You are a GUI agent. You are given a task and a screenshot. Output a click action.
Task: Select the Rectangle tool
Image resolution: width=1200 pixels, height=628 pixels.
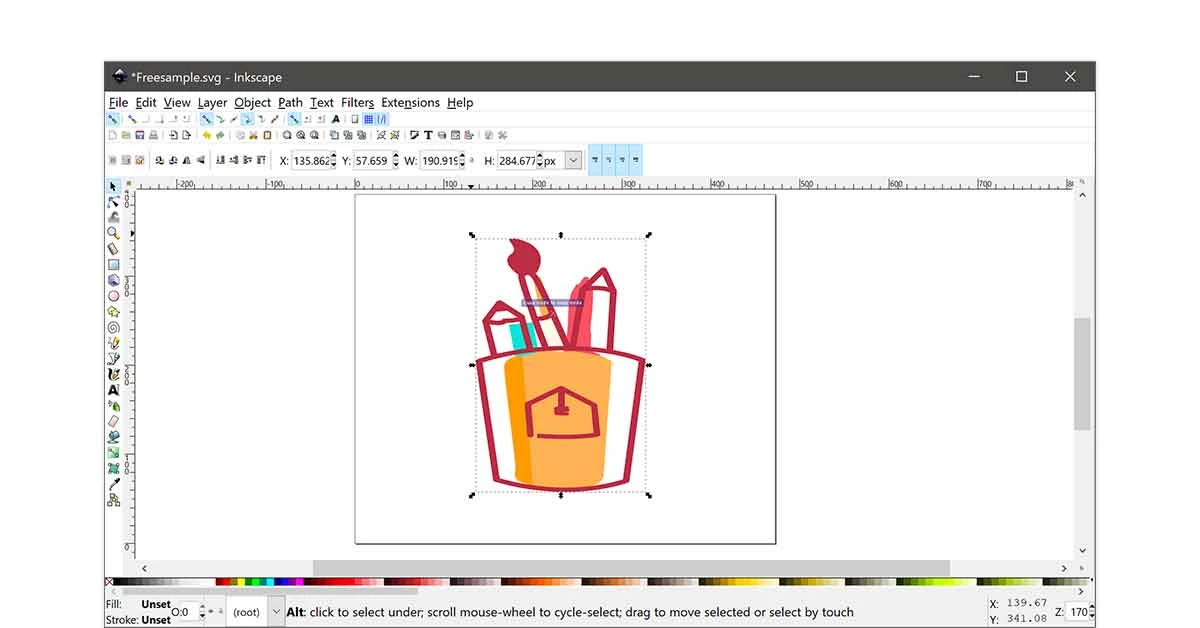113,264
